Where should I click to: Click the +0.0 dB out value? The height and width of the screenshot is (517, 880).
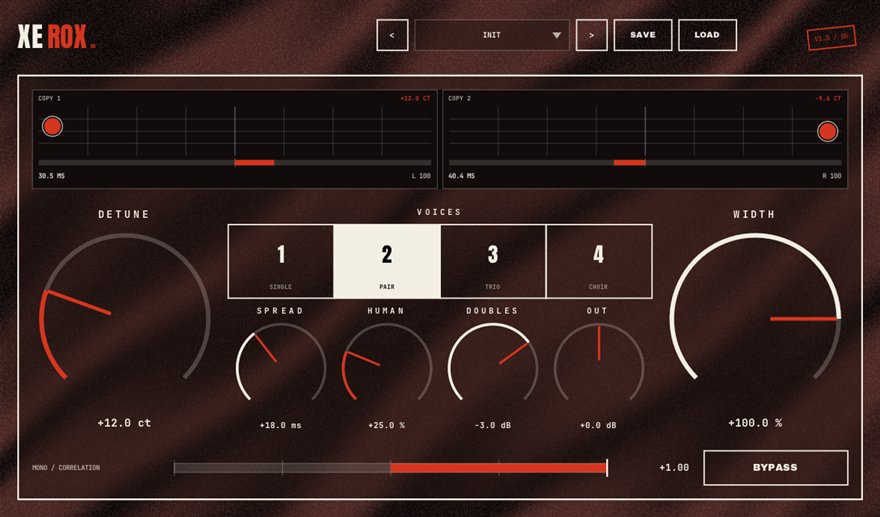click(x=598, y=426)
